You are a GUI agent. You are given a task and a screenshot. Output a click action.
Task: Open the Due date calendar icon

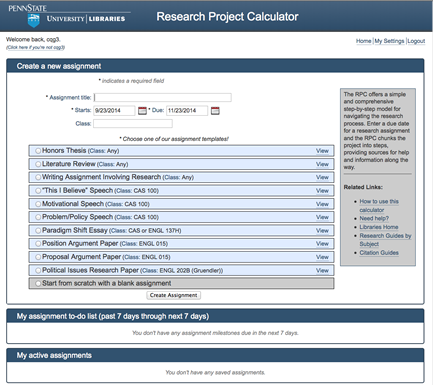(215, 111)
